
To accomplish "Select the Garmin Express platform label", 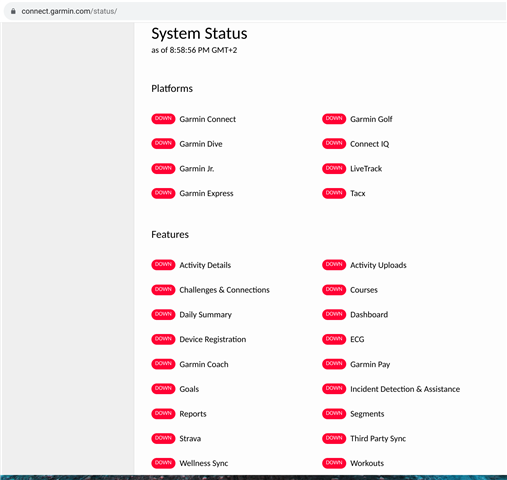I will [x=206, y=193].
